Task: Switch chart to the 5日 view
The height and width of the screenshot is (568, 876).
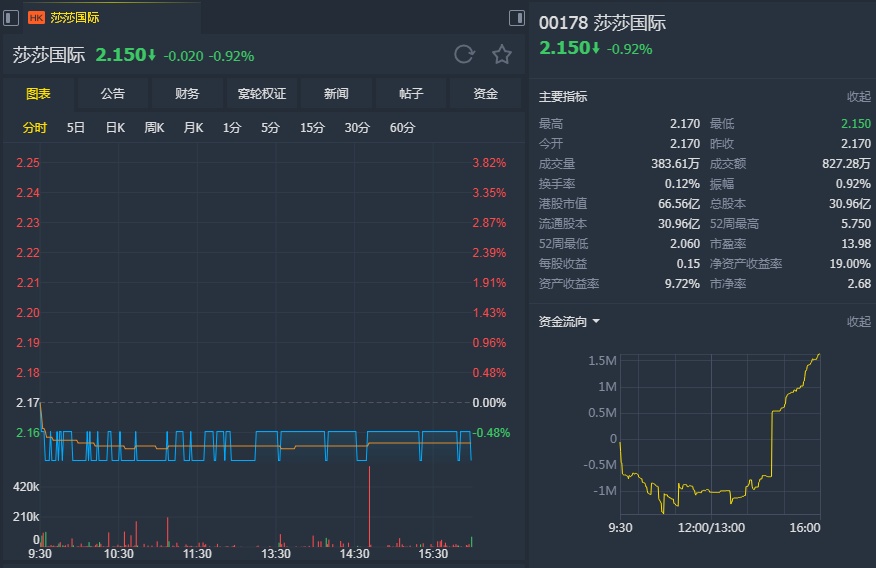Action: coord(76,128)
